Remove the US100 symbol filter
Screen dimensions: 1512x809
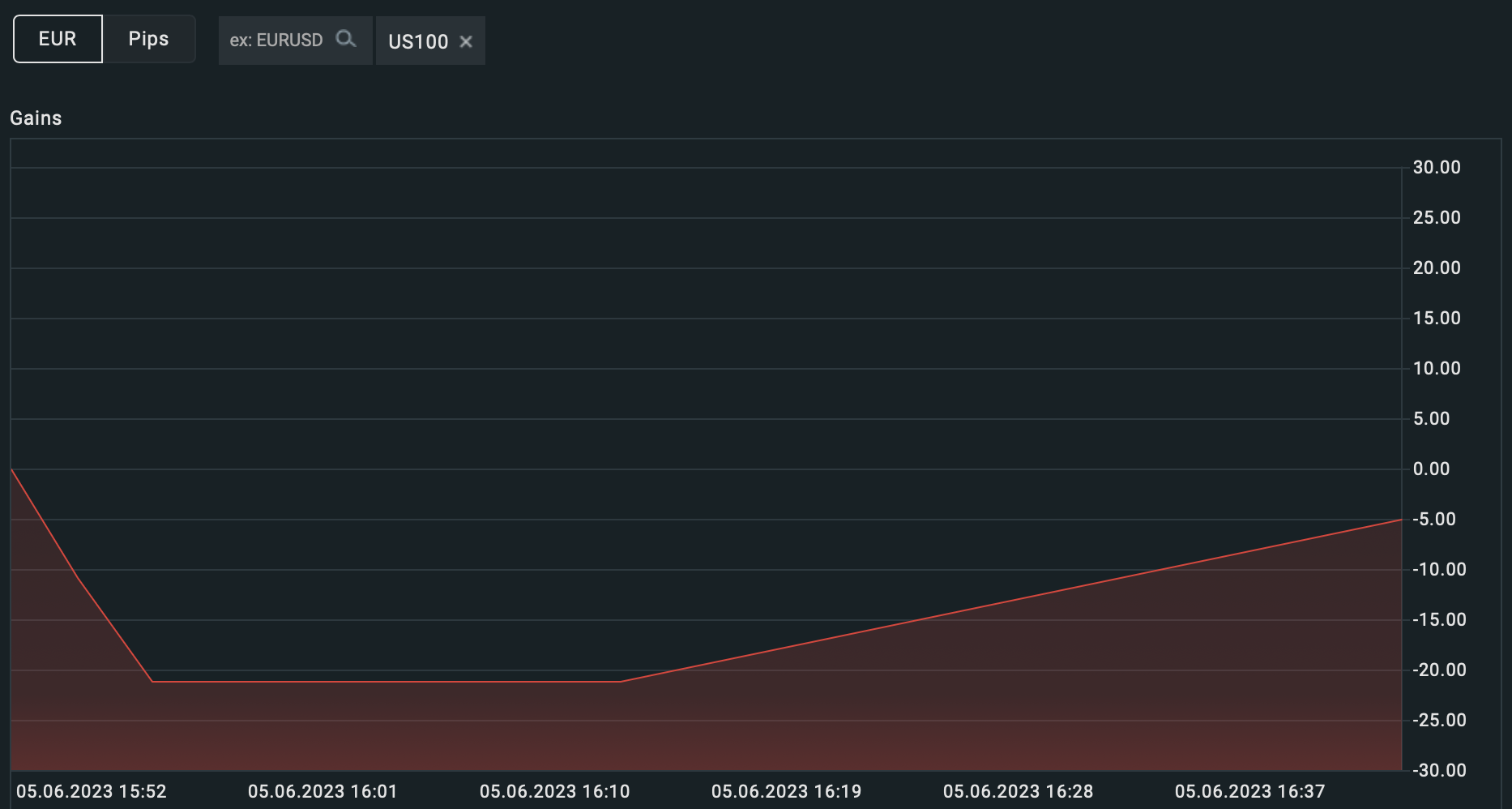tap(466, 41)
